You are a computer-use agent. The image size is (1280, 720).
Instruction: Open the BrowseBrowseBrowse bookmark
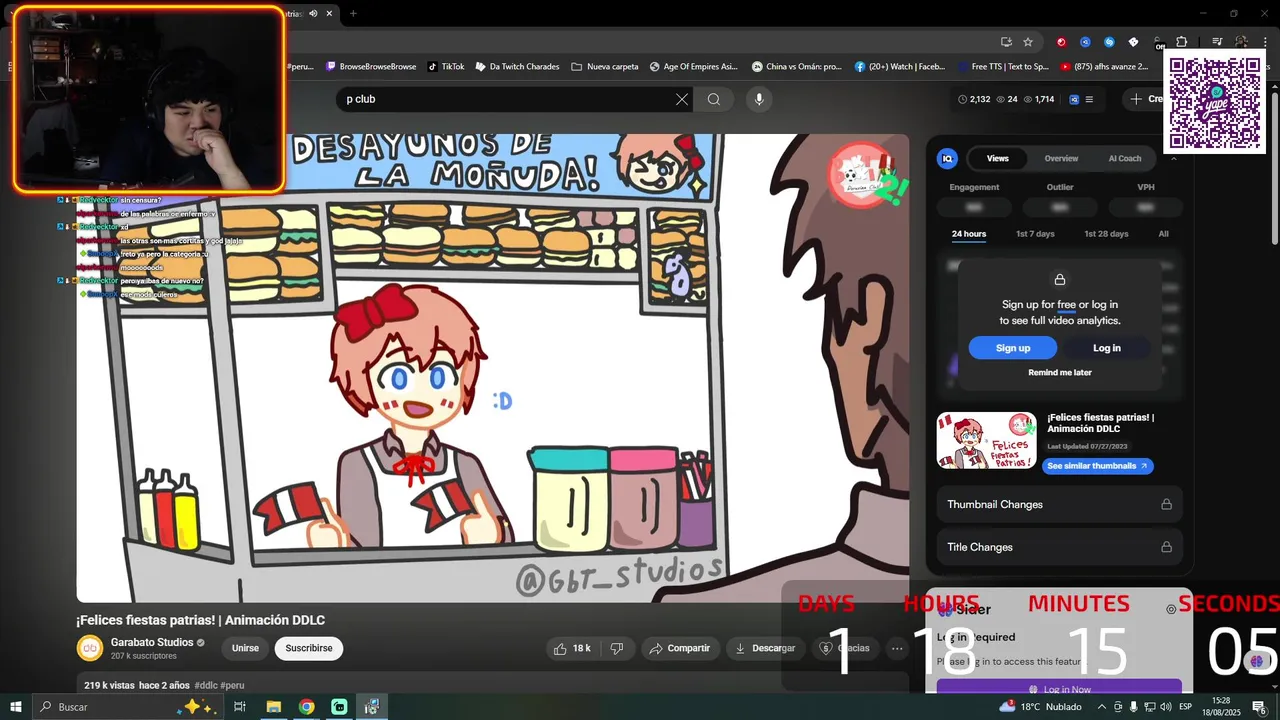click(x=371, y=67)
